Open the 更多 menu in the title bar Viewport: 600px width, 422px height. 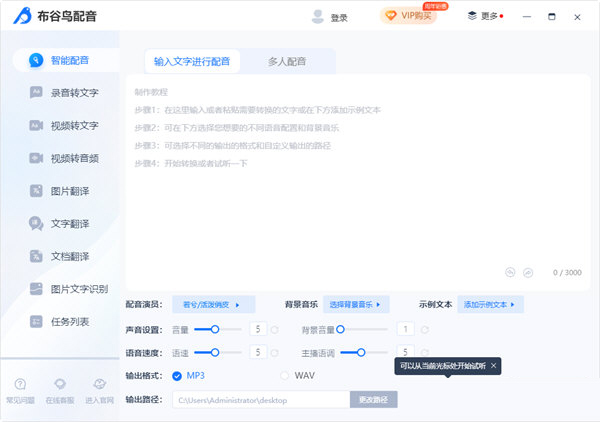(485, 16)
